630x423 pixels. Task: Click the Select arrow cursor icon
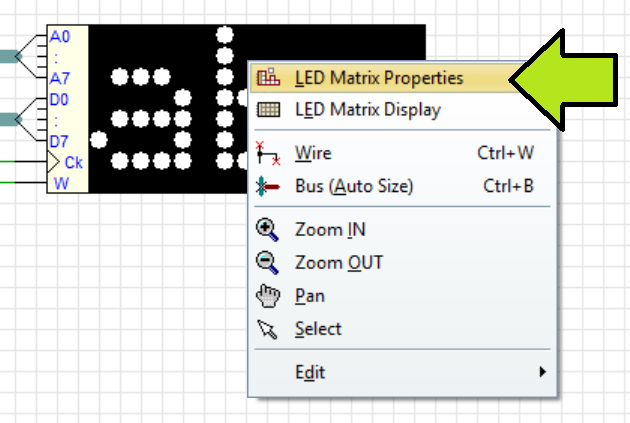click(x=267, y=329)
